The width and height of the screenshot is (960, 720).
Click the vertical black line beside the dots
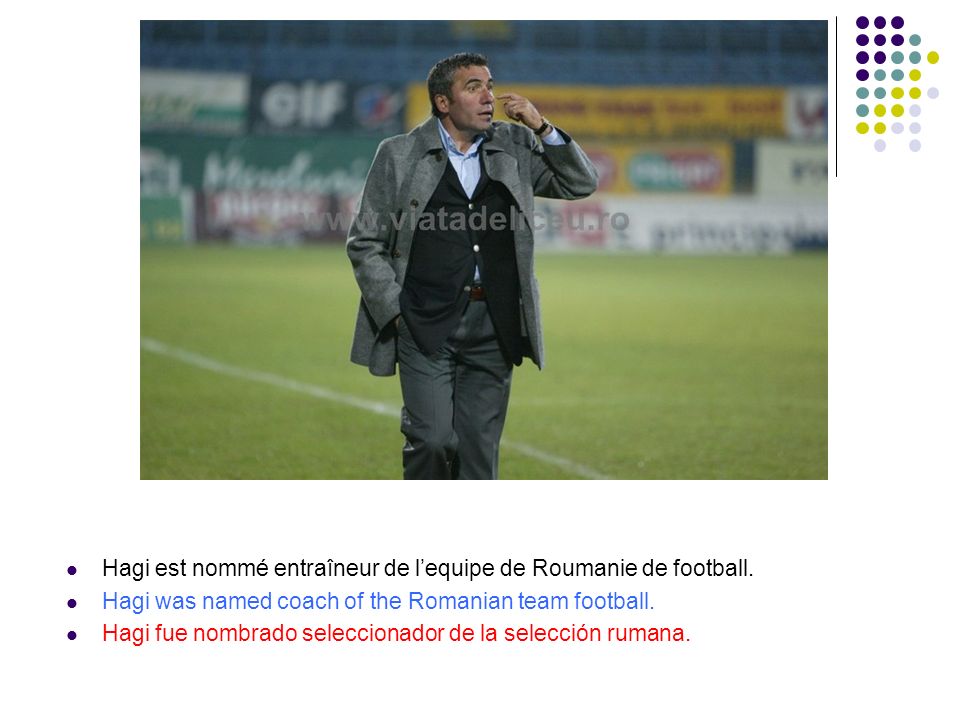[836, 97]
